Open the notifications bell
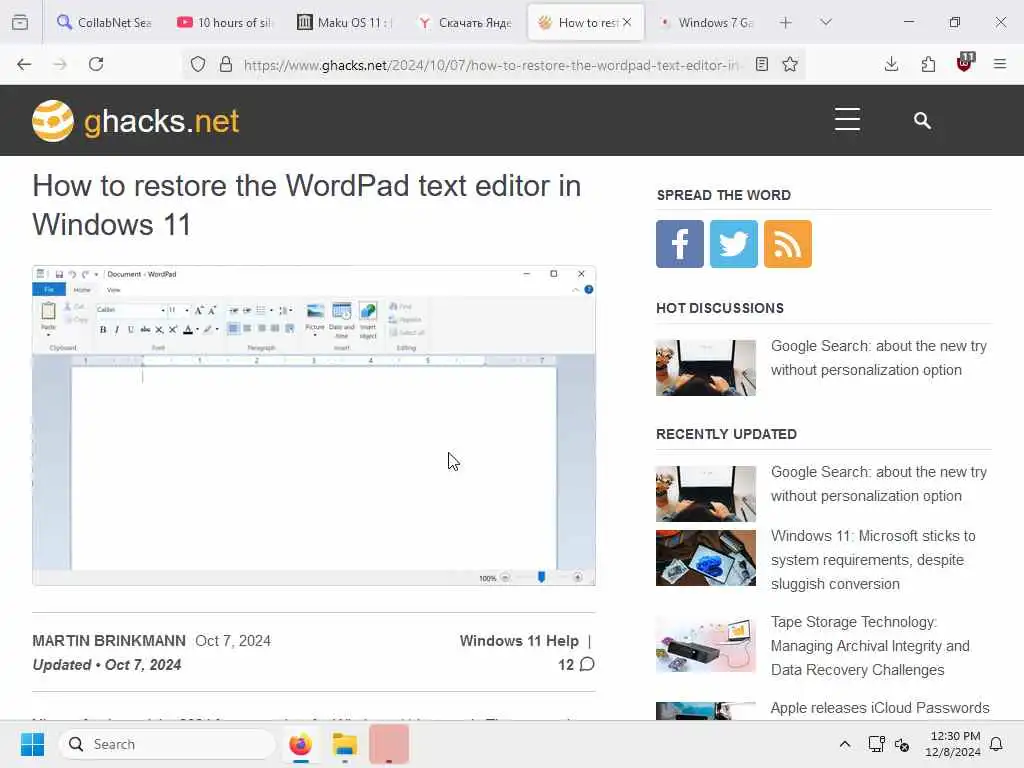 (x=997, y=744)
